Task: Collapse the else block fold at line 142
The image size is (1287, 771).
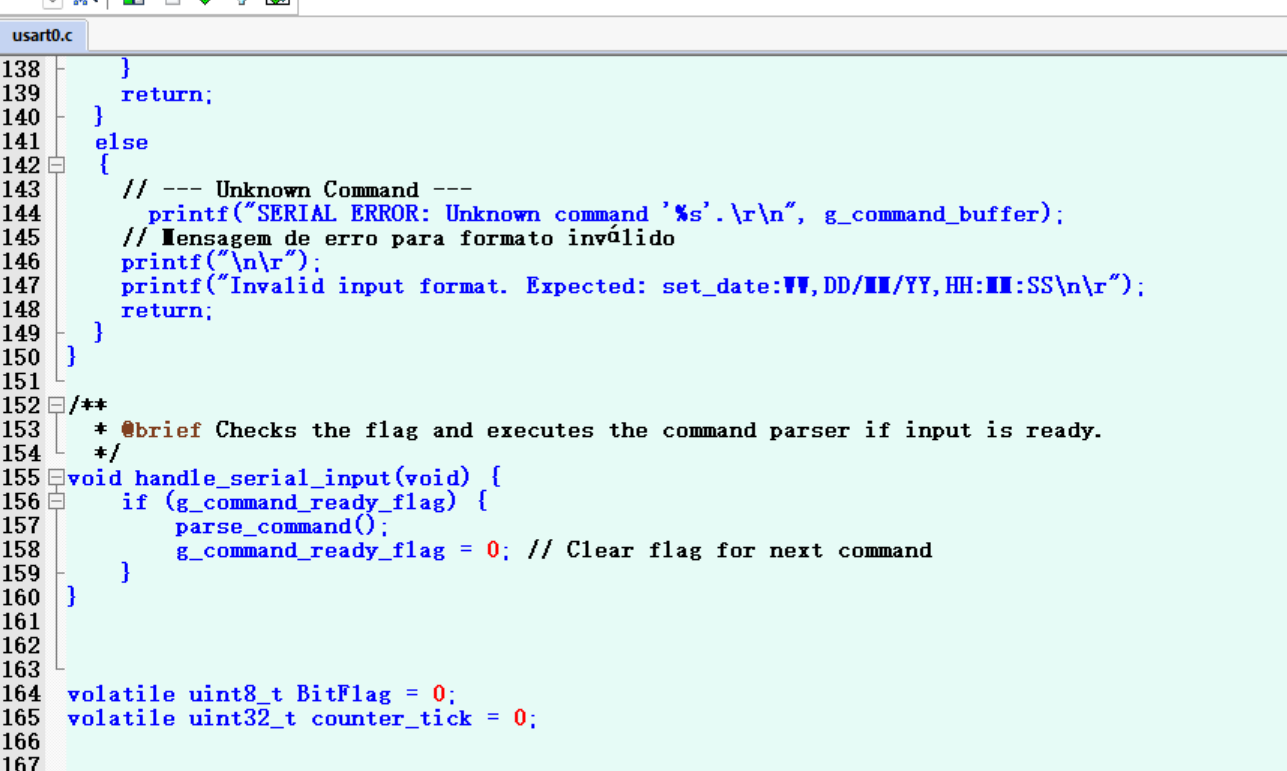Action: 57,166
